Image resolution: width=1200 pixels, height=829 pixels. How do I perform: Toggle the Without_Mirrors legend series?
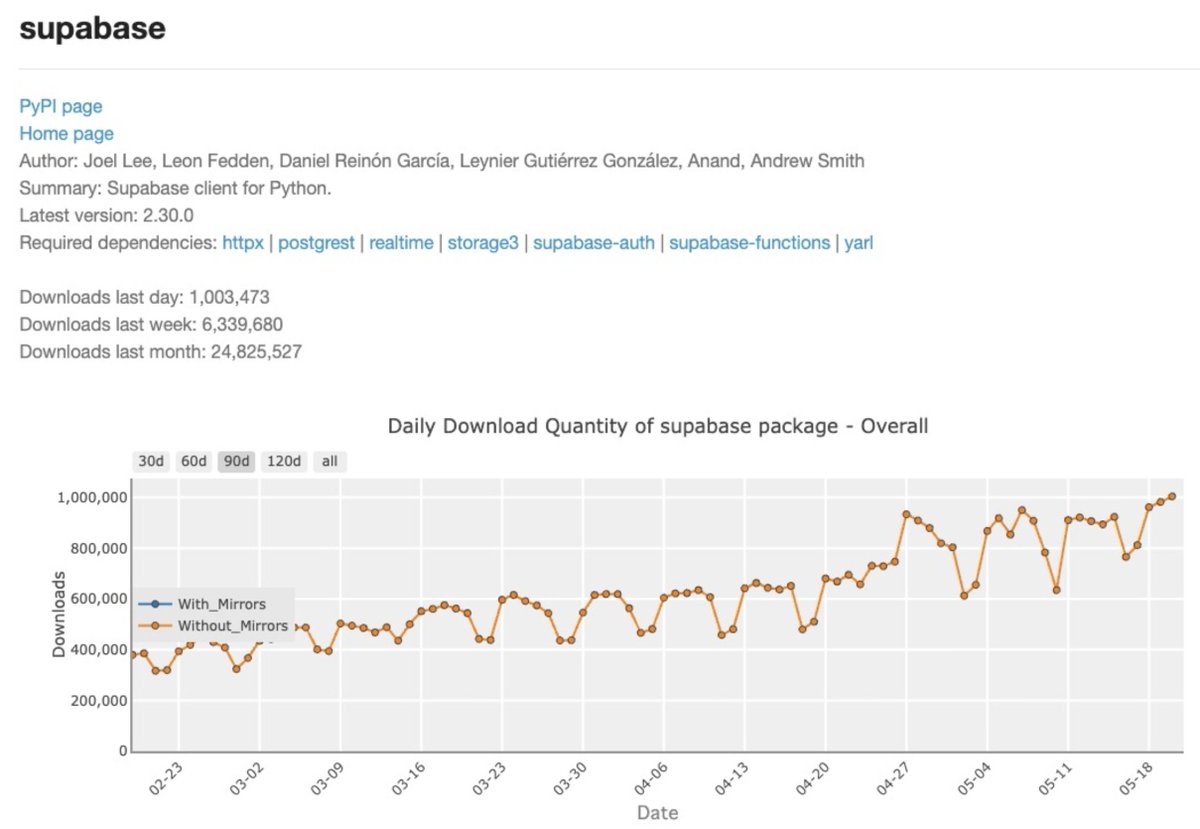point(212,626)
